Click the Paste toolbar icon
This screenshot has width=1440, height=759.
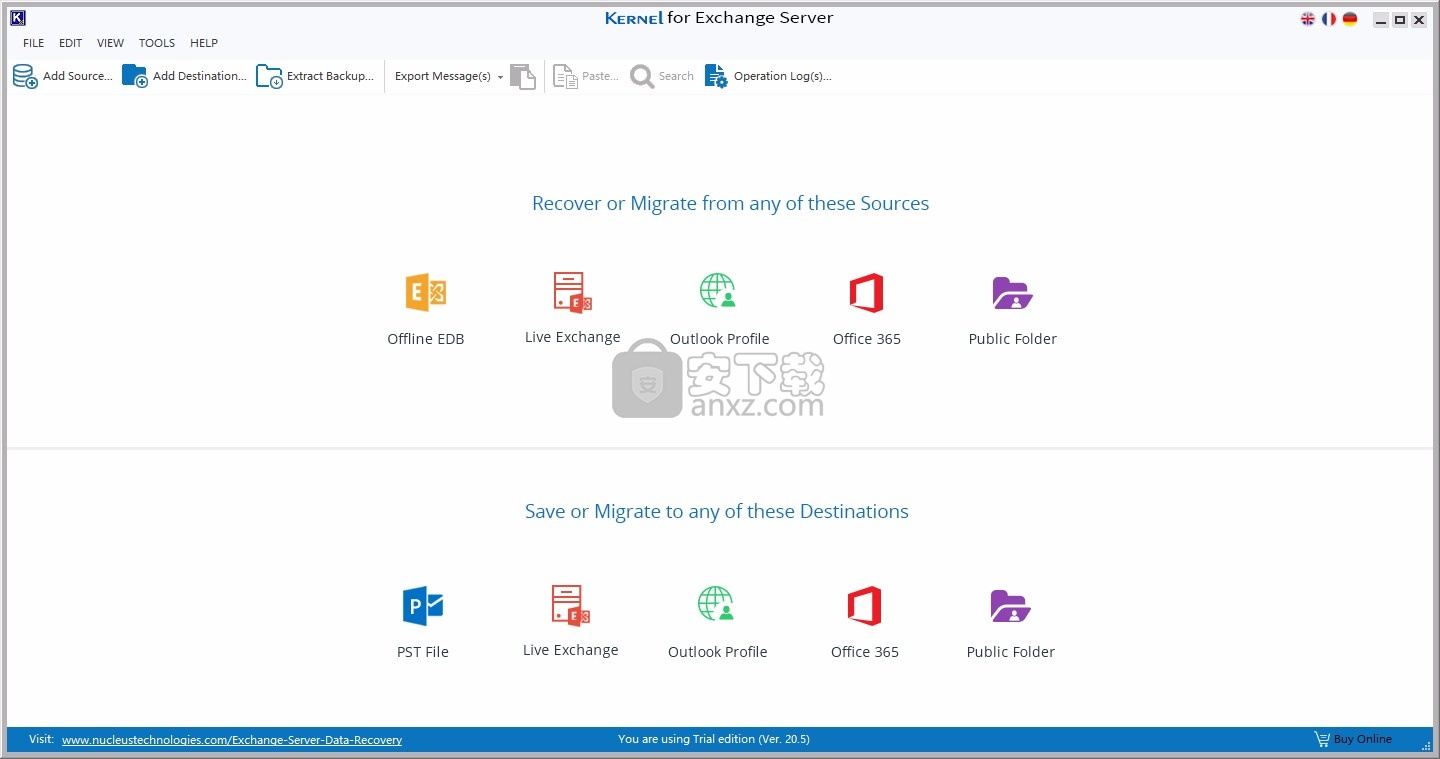(566, 76)
